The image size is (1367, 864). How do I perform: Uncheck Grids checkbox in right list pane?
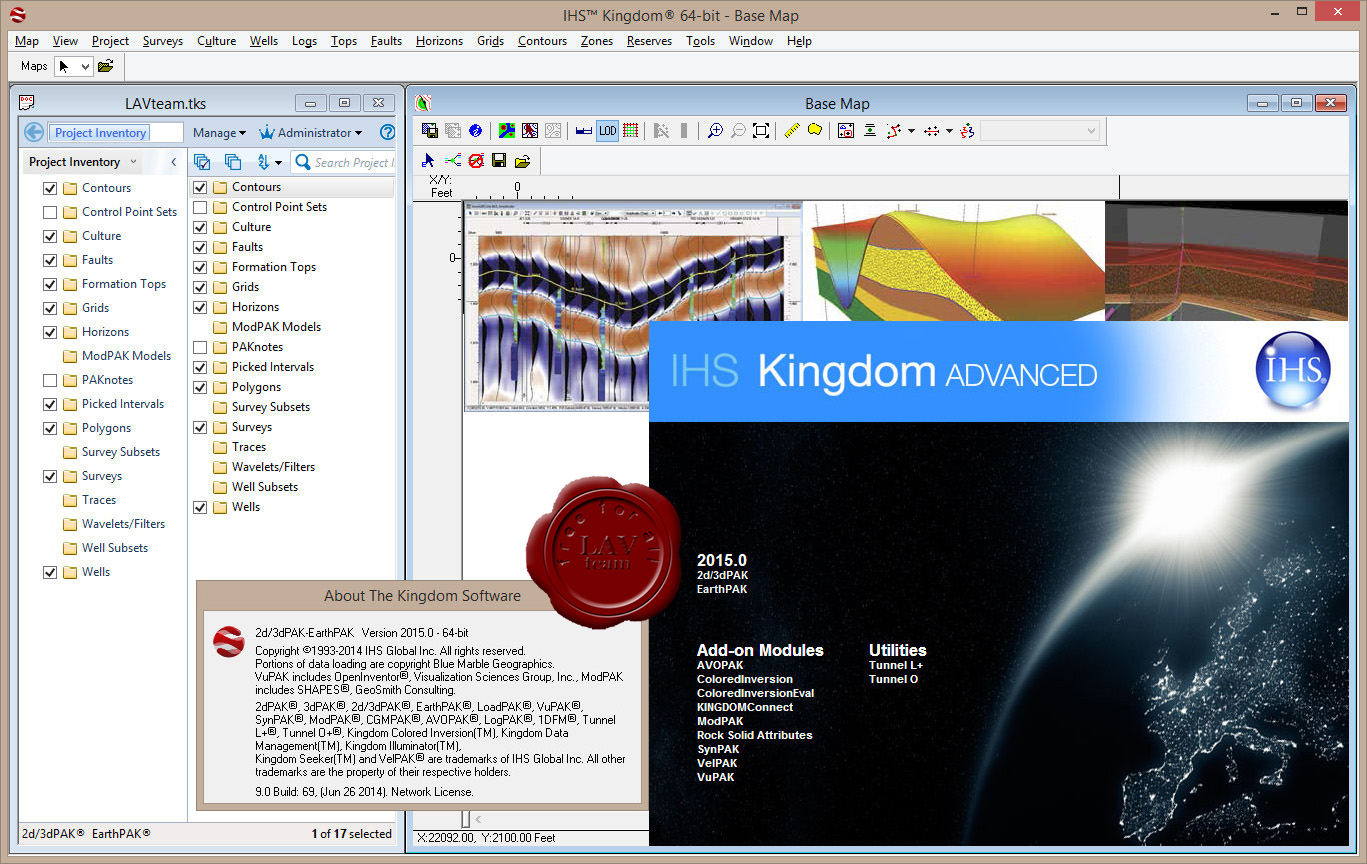200,287
